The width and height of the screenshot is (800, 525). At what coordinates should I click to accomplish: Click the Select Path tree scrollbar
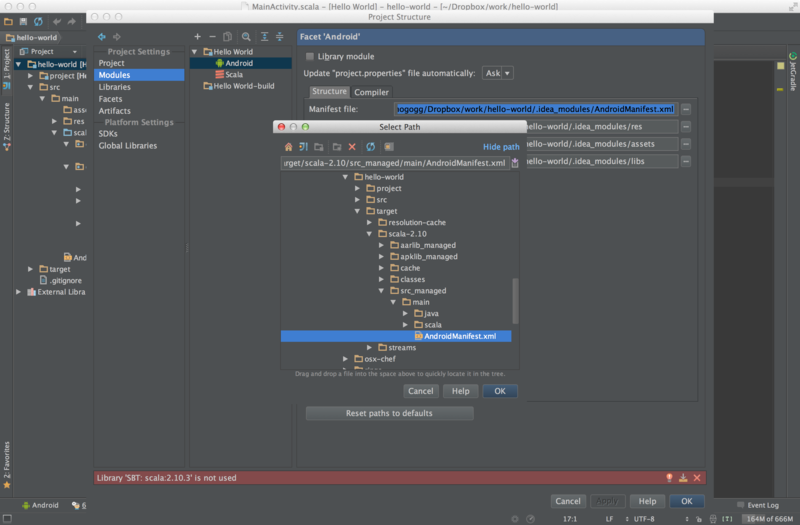(515, 301)
